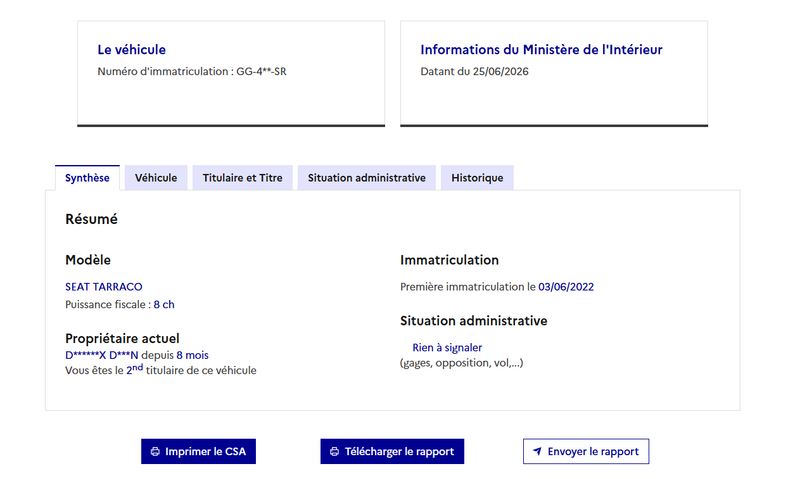Click the 8 mois ownership duration
The height and width of the screenshot is (479, 800).
pos(192,355)
